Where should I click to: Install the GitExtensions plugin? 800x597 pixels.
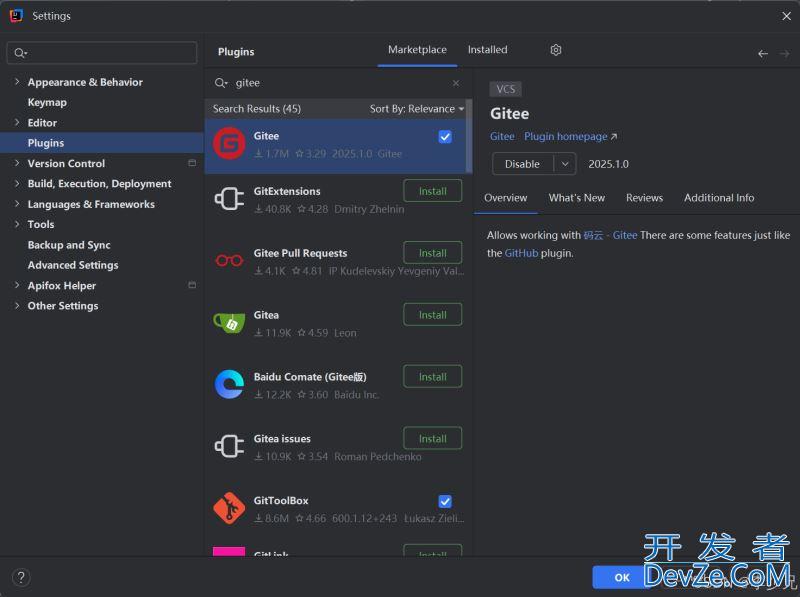432,191
